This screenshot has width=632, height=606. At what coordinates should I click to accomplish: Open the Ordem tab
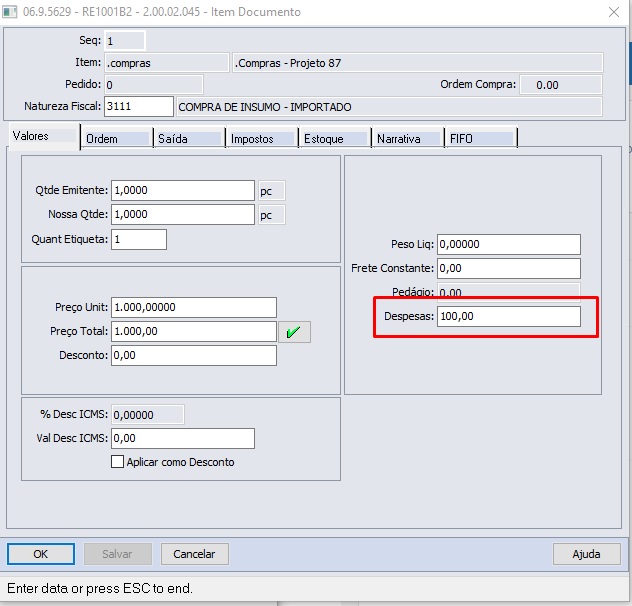pyautogui.click(x=117, y=139)
